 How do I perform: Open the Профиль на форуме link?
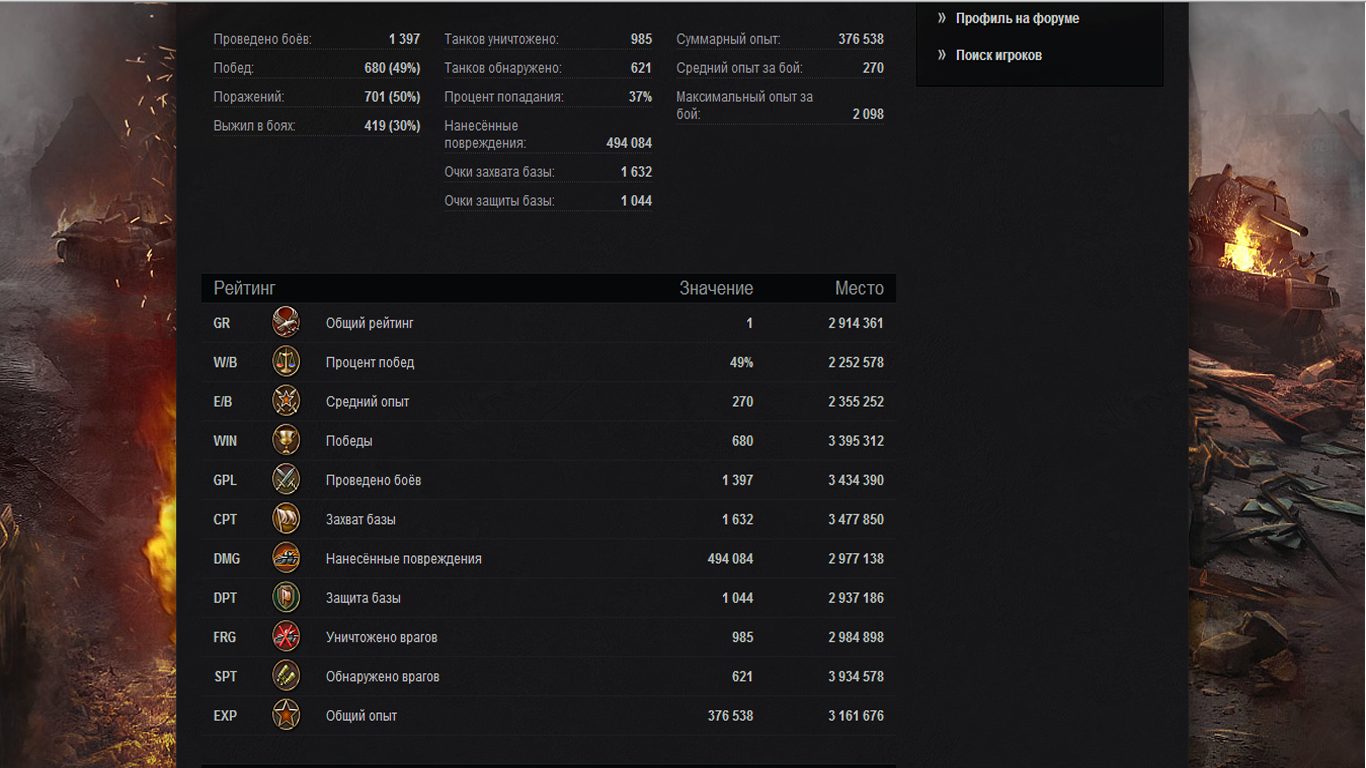[x=1017, y=18]
